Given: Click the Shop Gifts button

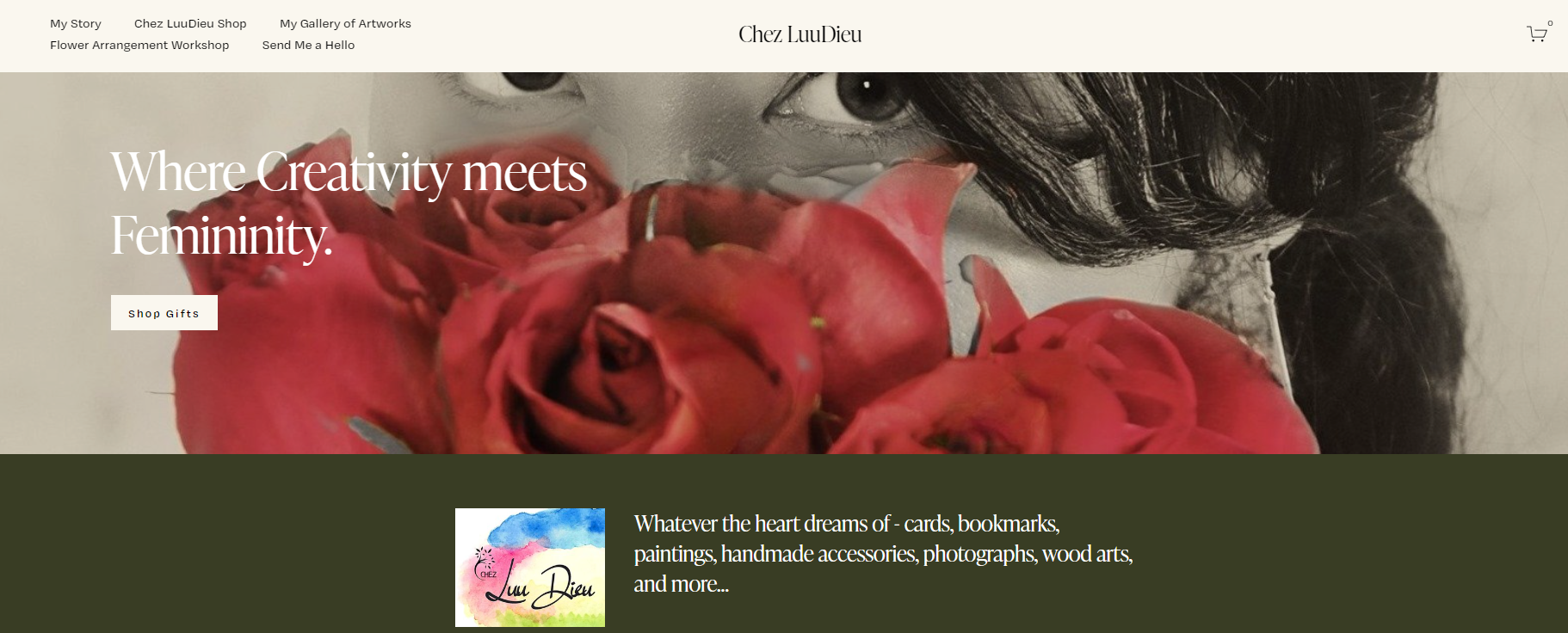Looking at the screenshot, I should 164,313.
